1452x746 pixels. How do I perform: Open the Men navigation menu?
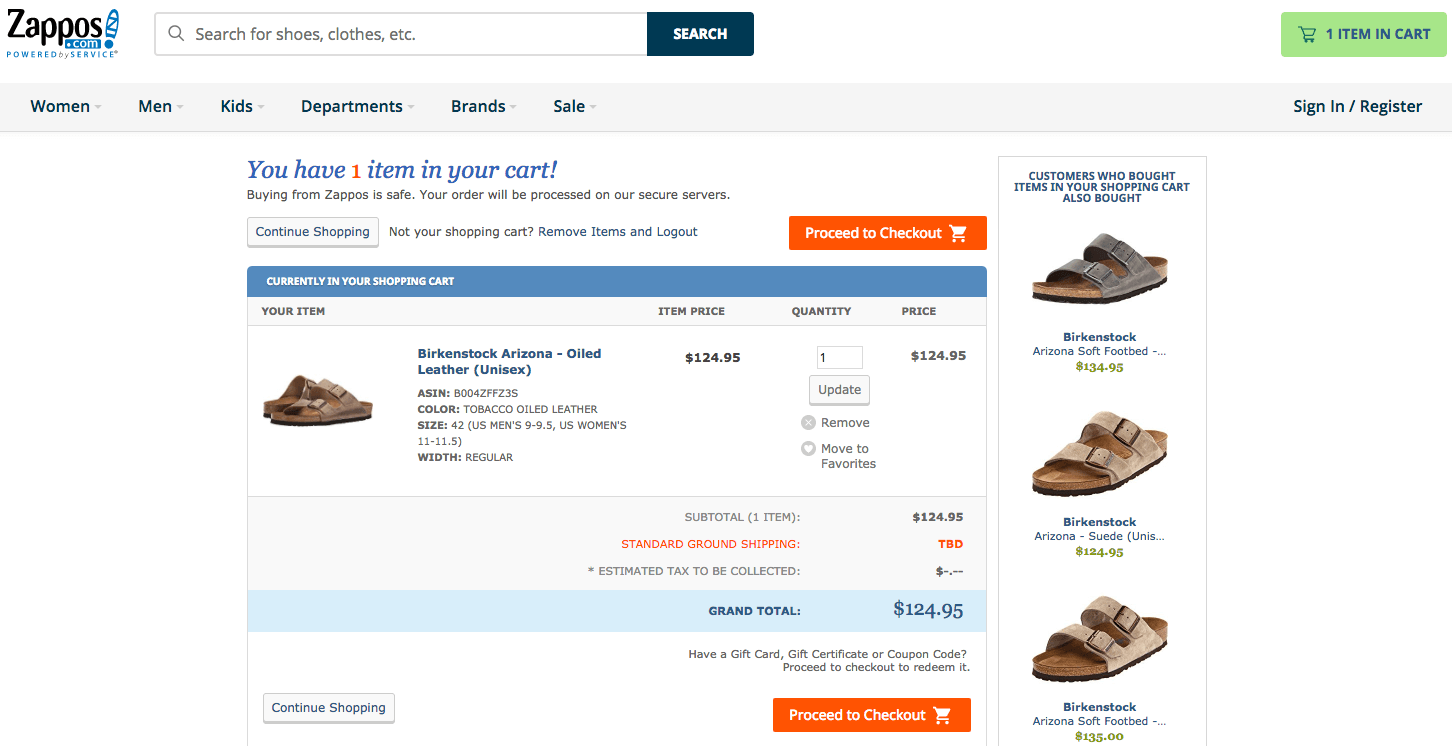click(x=160, y=107)
